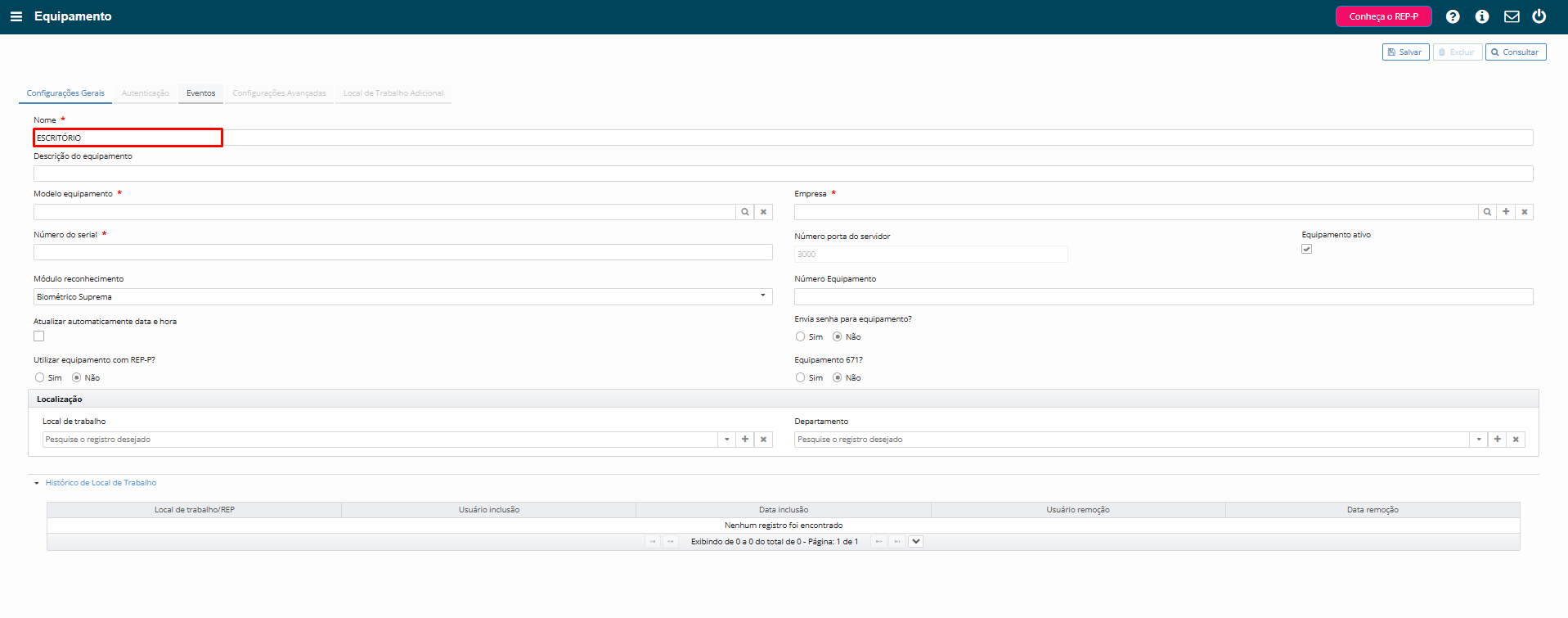This screenshot has height=618, width=1568.
Task: Select Não for Utilizar equipamento com REP-P
Action: point(77,377)
